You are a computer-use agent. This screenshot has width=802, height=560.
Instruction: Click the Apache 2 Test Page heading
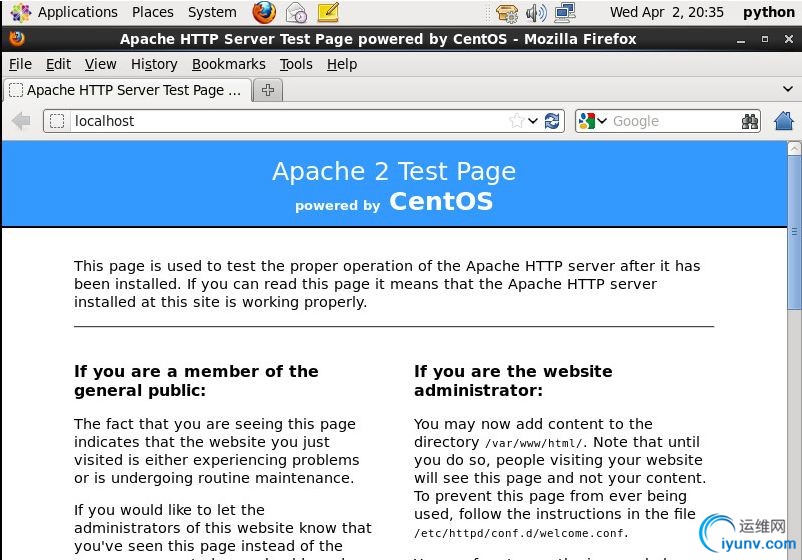[394, 171]
